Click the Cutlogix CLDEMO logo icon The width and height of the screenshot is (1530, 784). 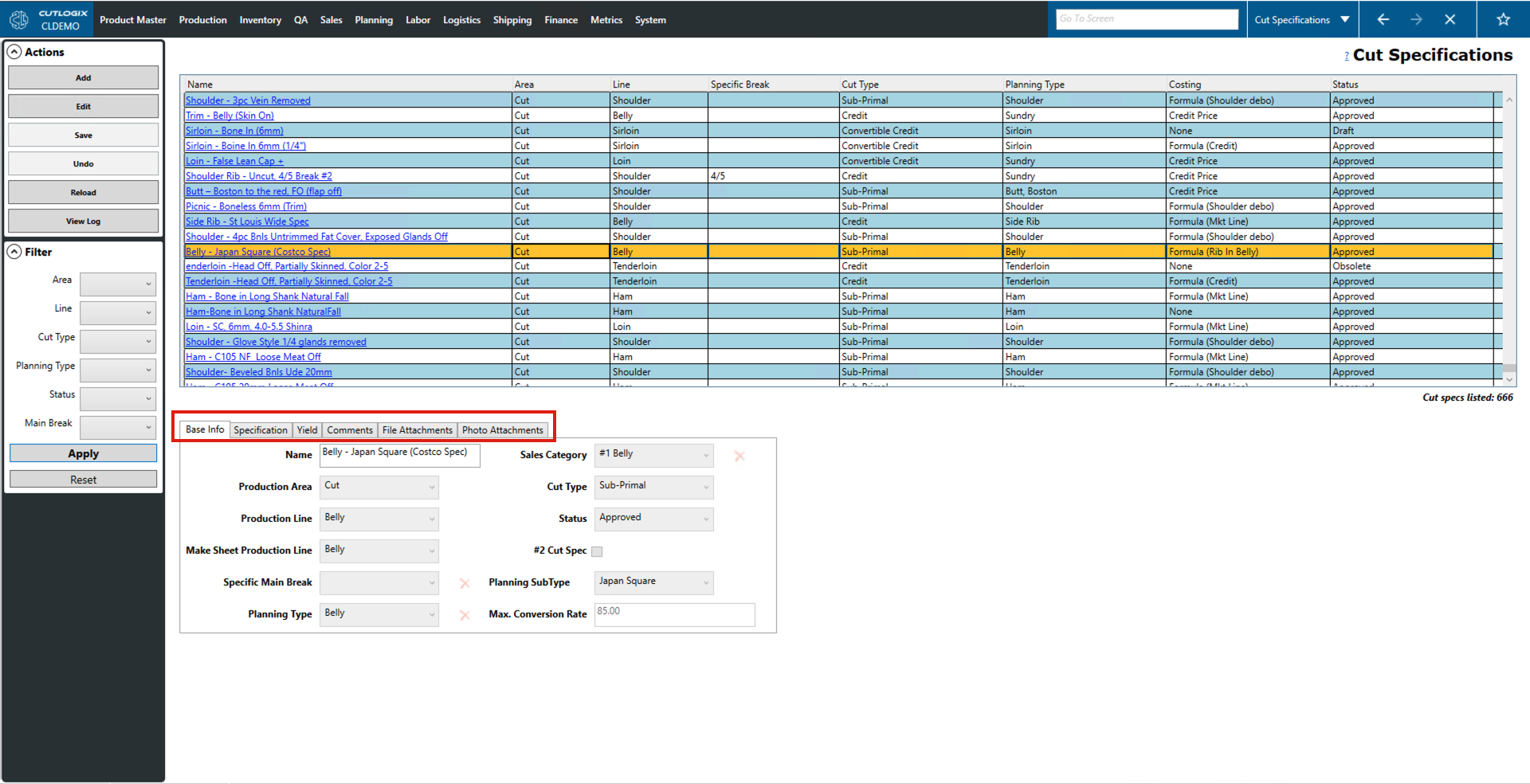tap(19, 19)
